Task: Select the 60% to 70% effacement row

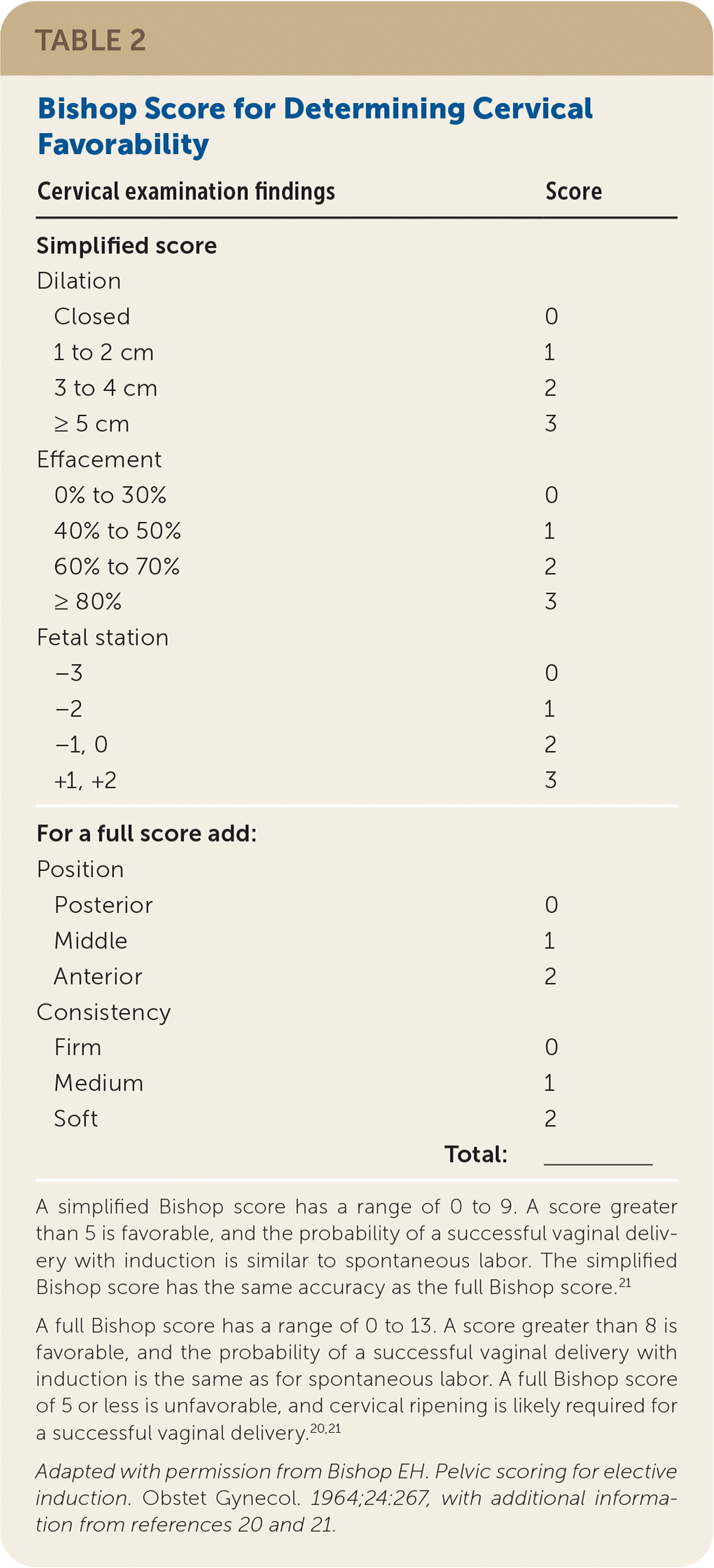Action: [116, 566]
